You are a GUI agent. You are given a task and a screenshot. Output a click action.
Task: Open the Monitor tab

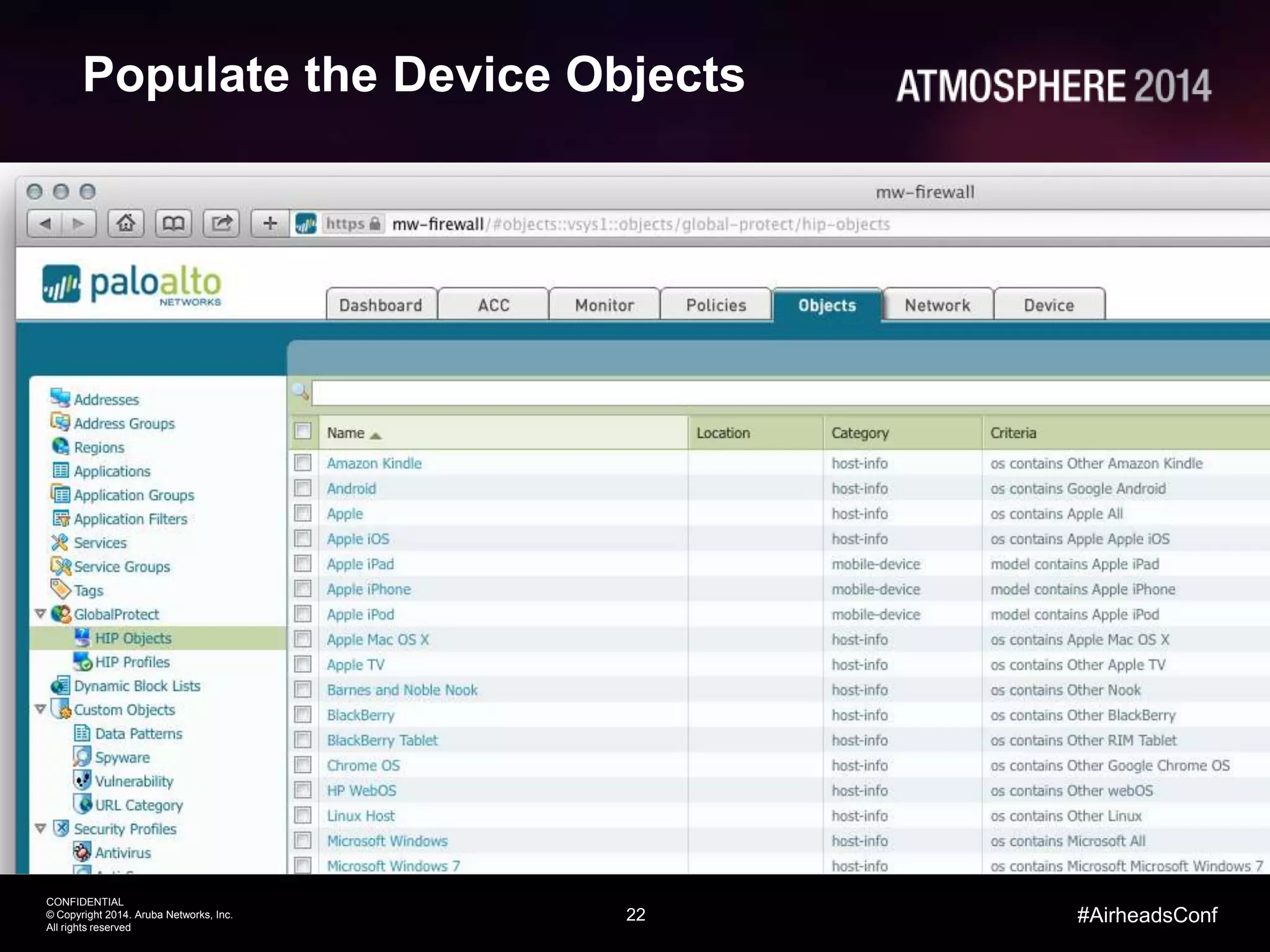click(605, 305)
